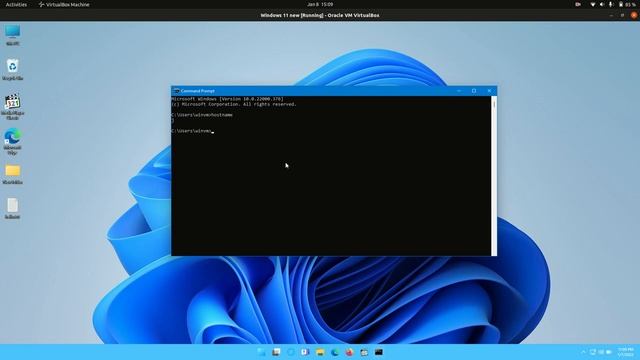This screenshot has width=640, height=360.
Task: Open the battery indicator in Ubuntu top bar
Action: (627, 4)
